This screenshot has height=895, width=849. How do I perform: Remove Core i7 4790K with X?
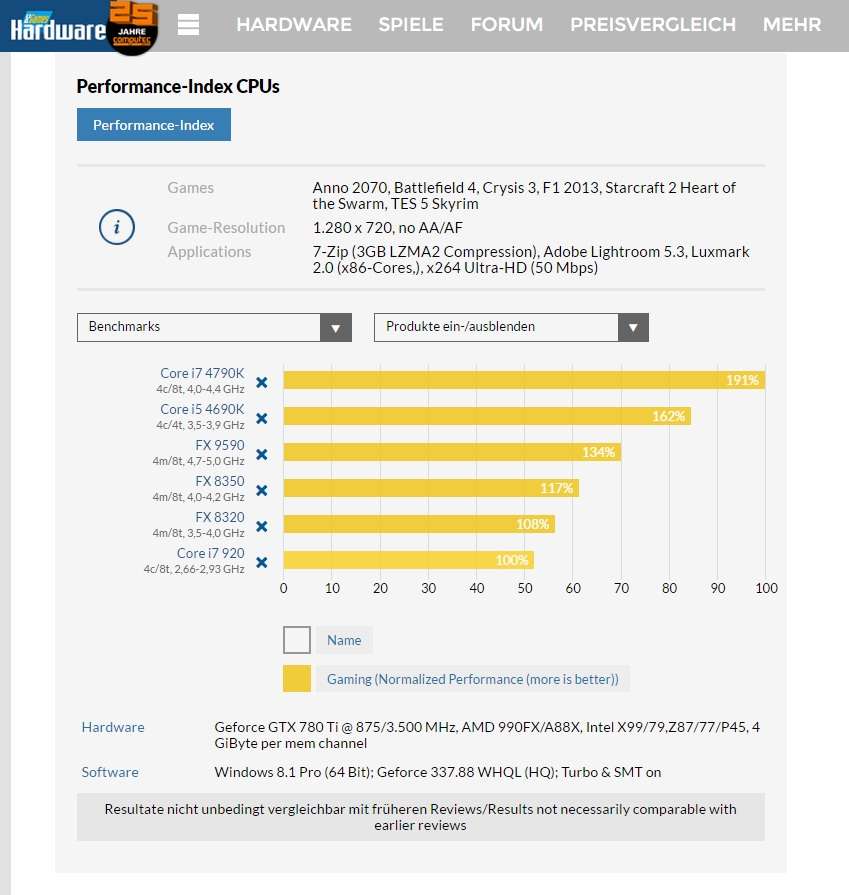(x=261, y=382)
